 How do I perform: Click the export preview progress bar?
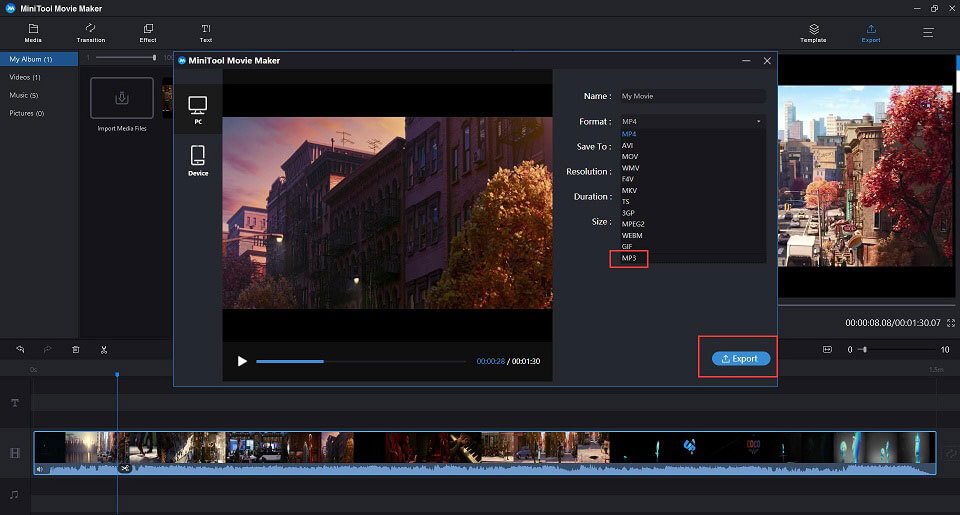361,361
